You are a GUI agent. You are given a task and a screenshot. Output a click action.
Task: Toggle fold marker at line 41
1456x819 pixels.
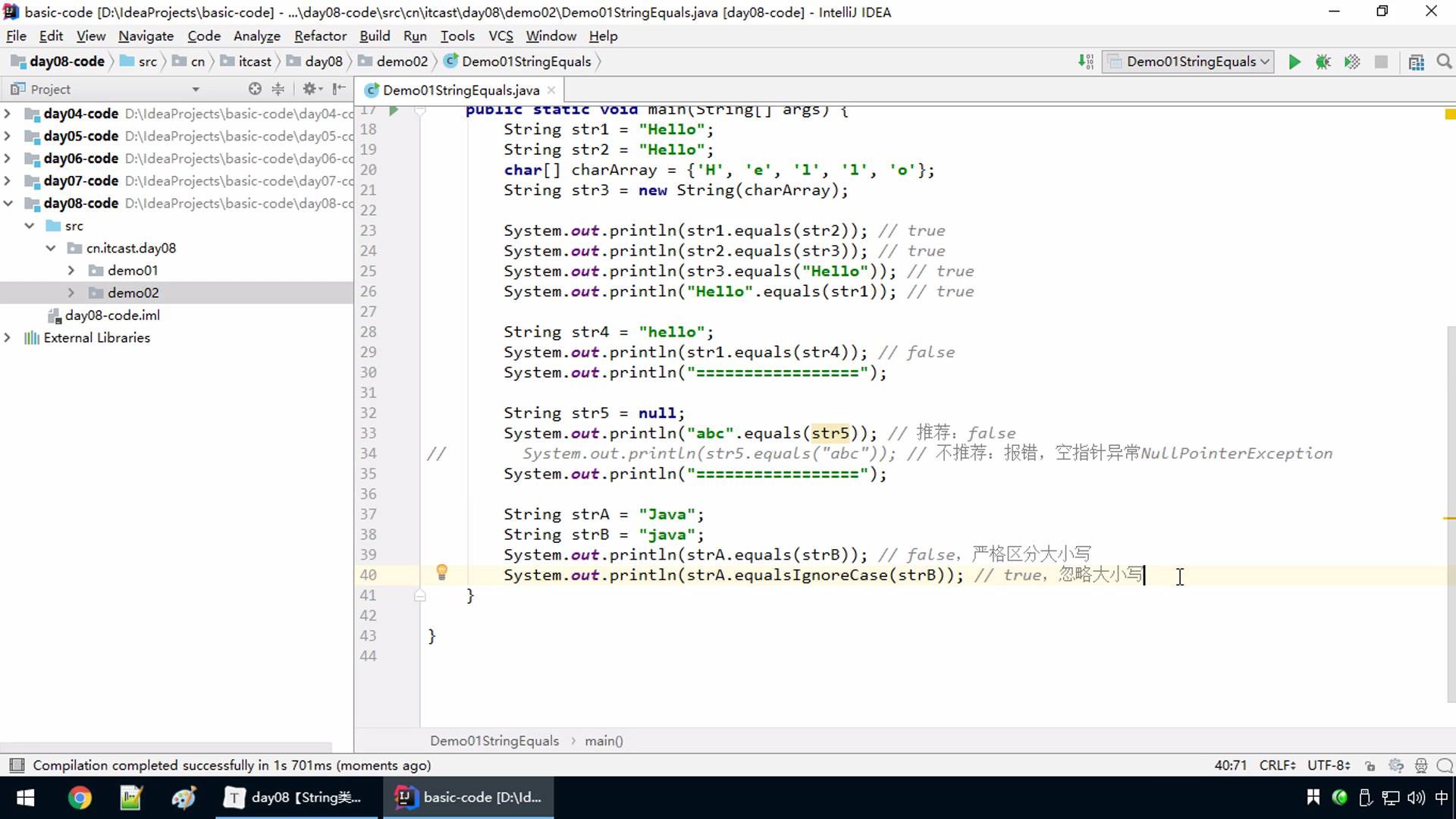tap(419, 596)
